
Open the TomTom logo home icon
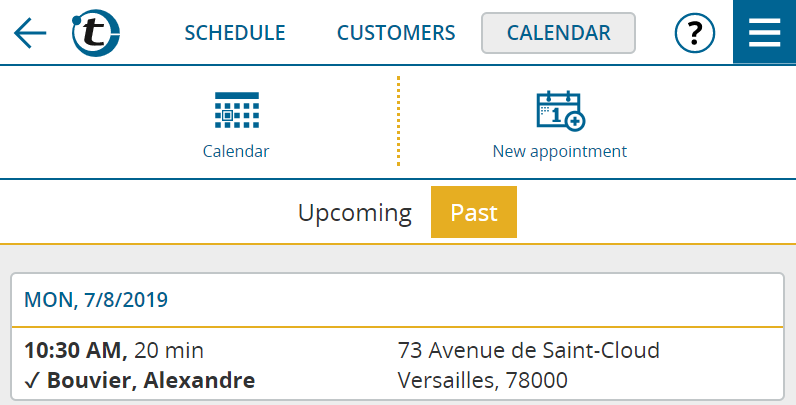tap(96, 33)
